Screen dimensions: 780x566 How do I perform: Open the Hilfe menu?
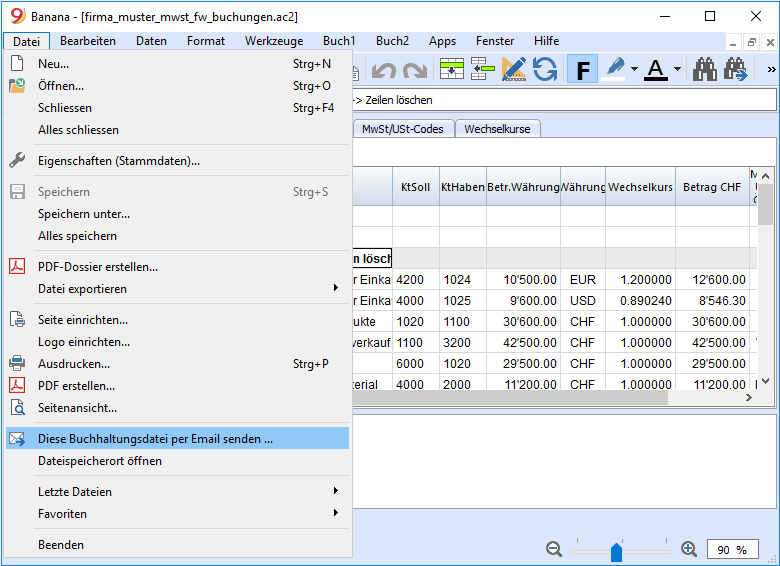546,41
